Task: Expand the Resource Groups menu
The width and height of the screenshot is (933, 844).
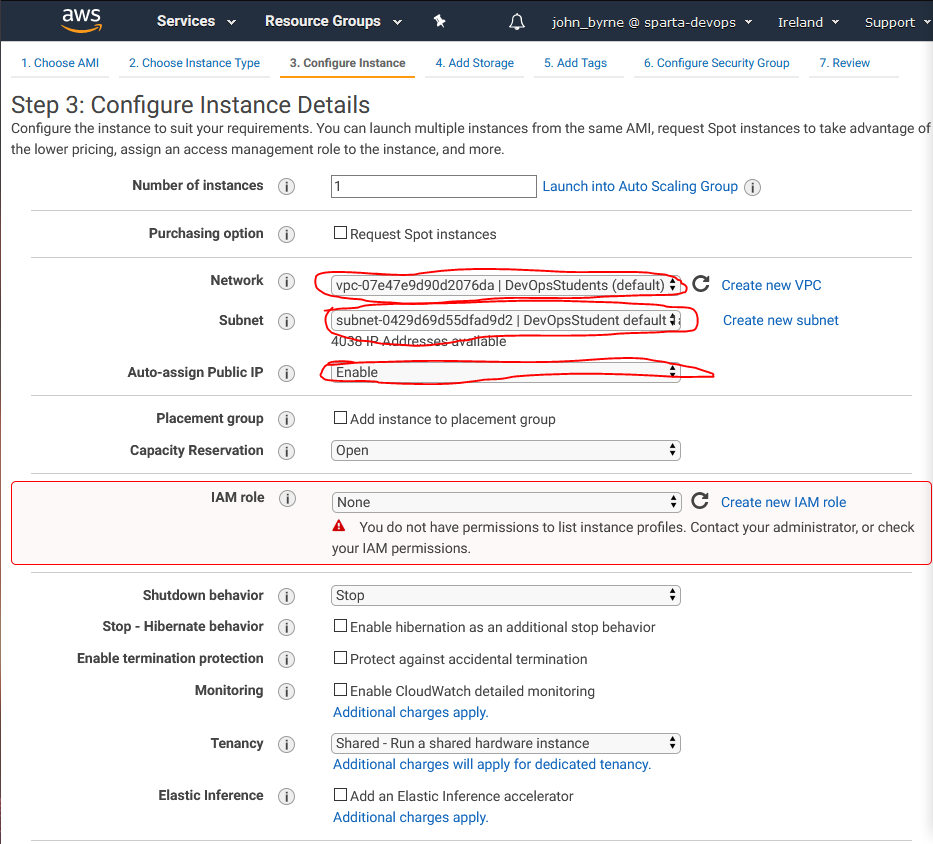Action: click(333, 21)
